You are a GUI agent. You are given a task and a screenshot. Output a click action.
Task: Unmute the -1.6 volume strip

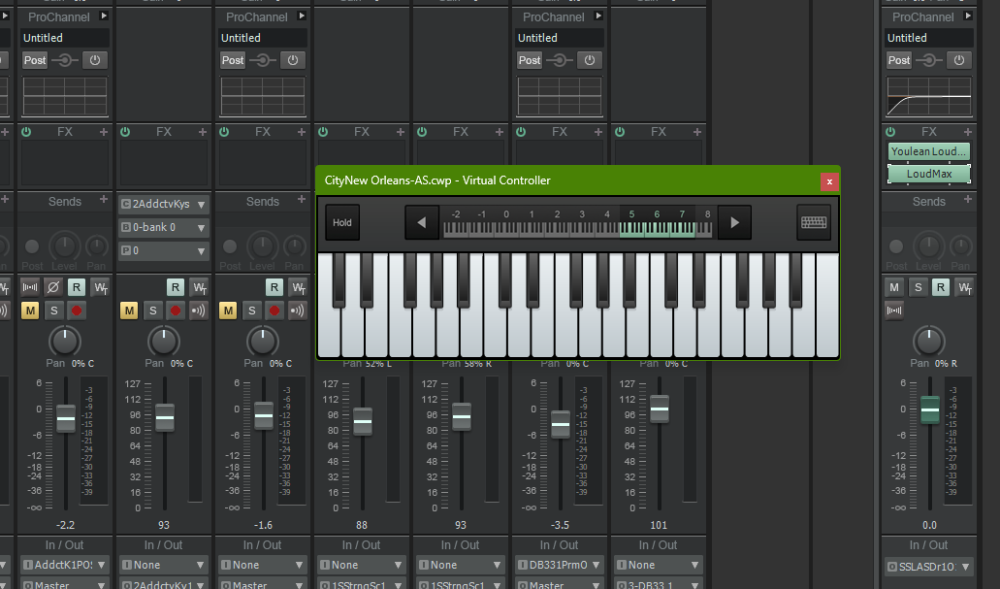(x=228, y=310)
